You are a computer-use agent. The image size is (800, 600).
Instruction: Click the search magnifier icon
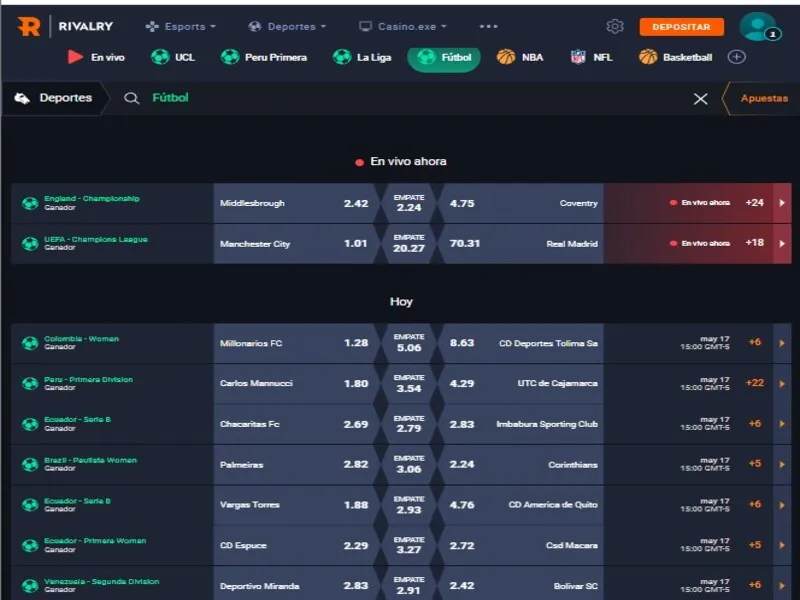coord(132,98)
